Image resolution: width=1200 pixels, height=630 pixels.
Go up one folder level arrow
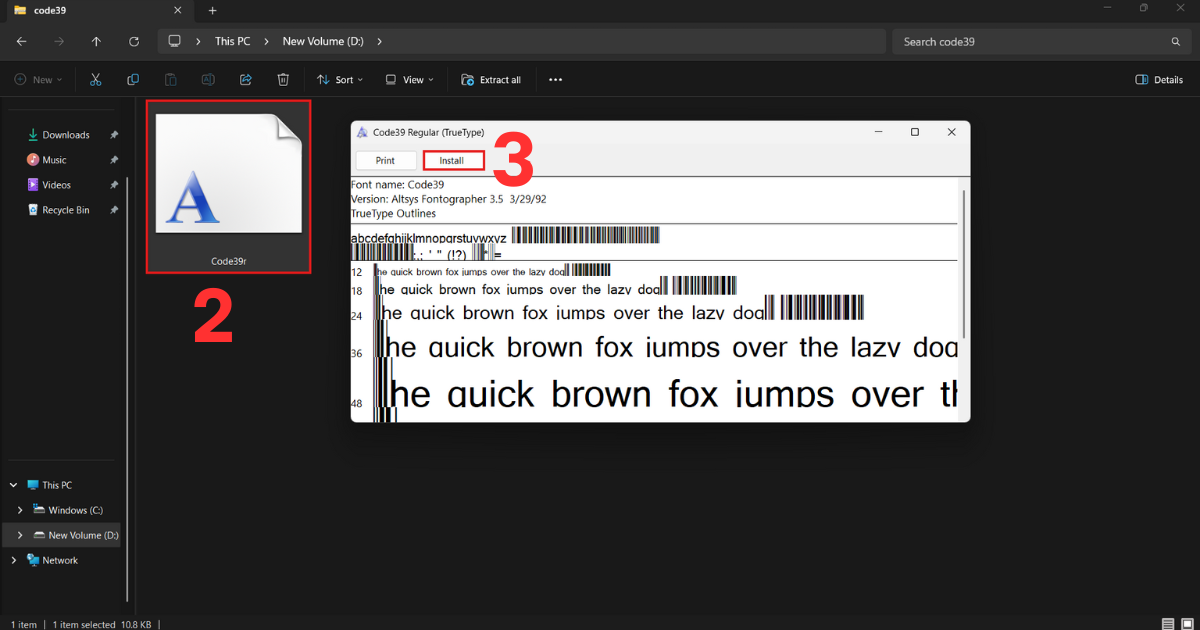click(x=96, y=42)
